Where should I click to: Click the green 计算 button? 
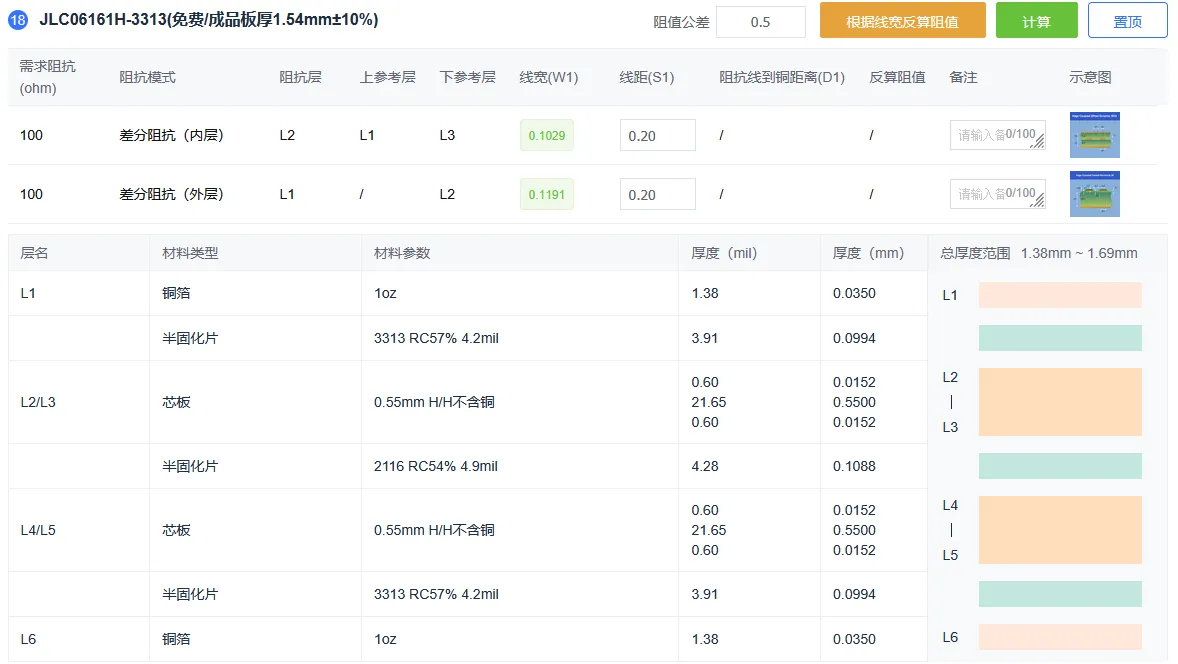tap(1036, 20)
